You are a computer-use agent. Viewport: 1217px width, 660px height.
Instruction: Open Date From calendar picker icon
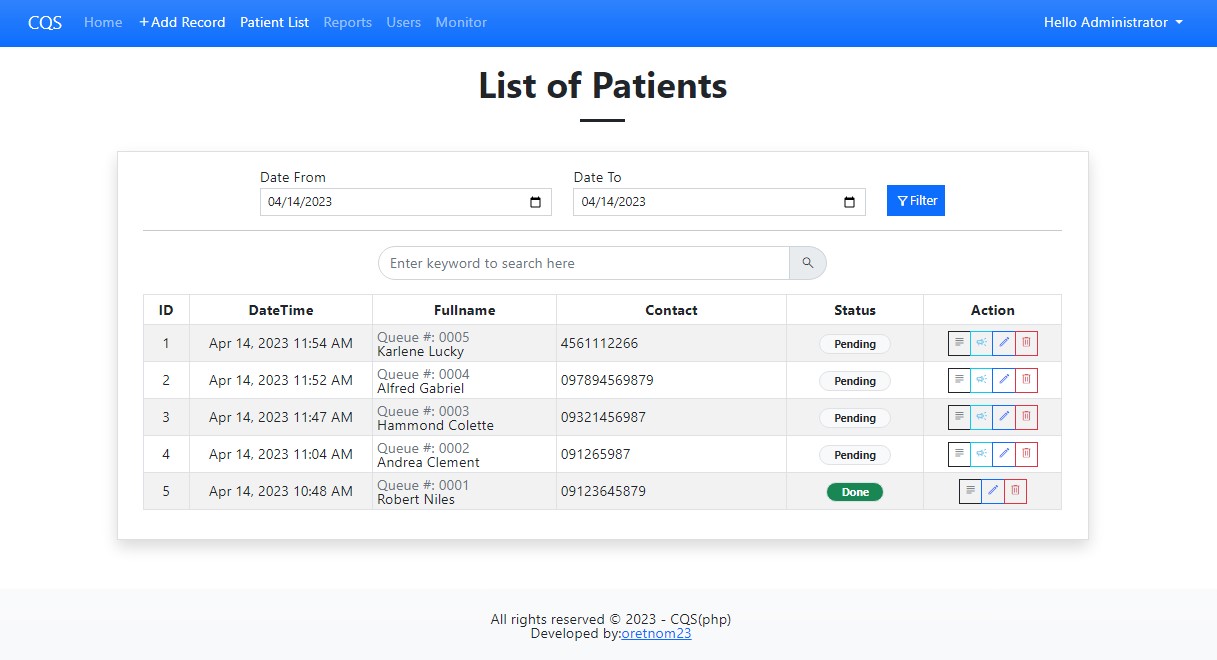[x=535, y=202]
